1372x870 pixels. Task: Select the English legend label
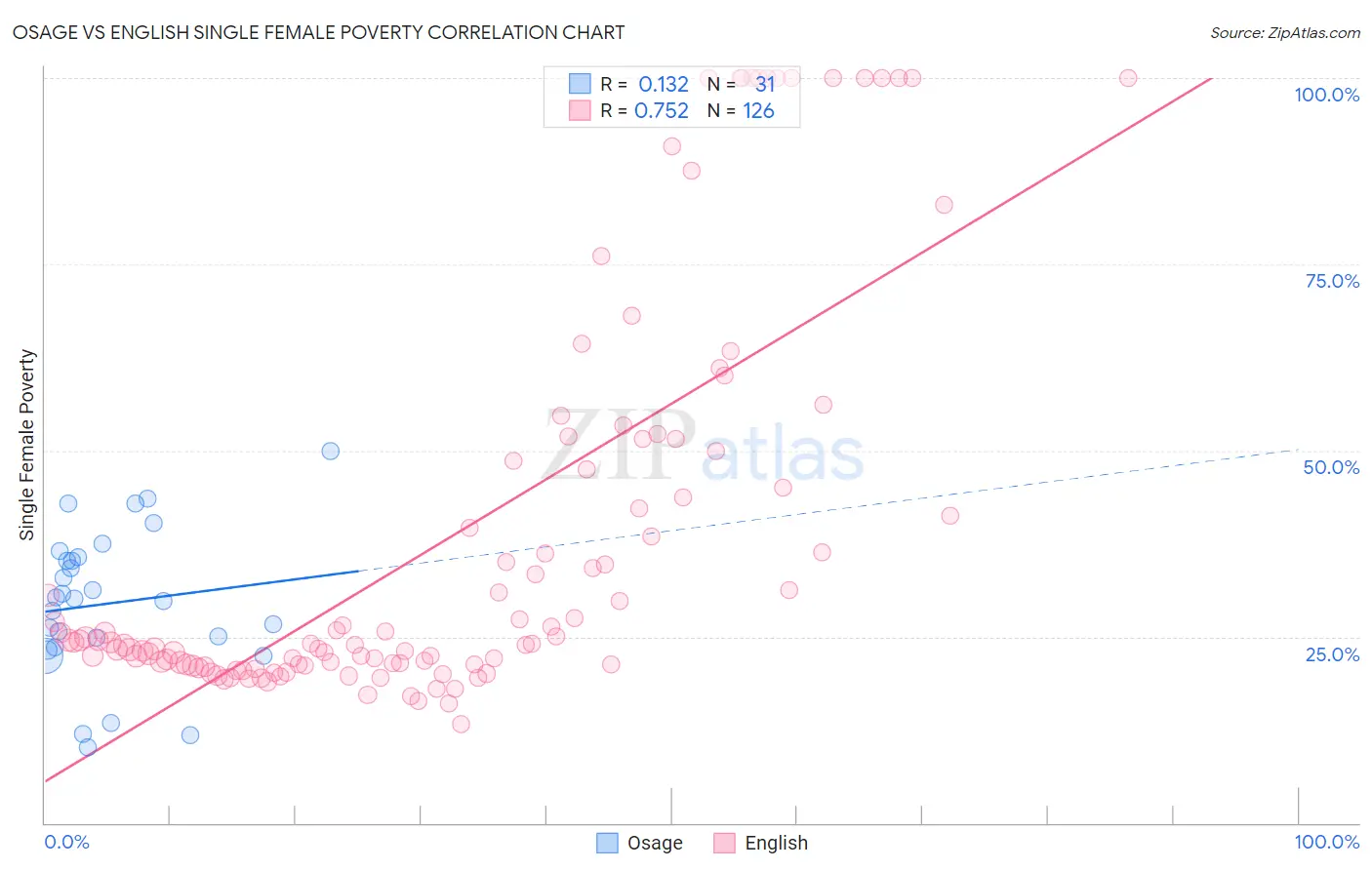point(776,843)
